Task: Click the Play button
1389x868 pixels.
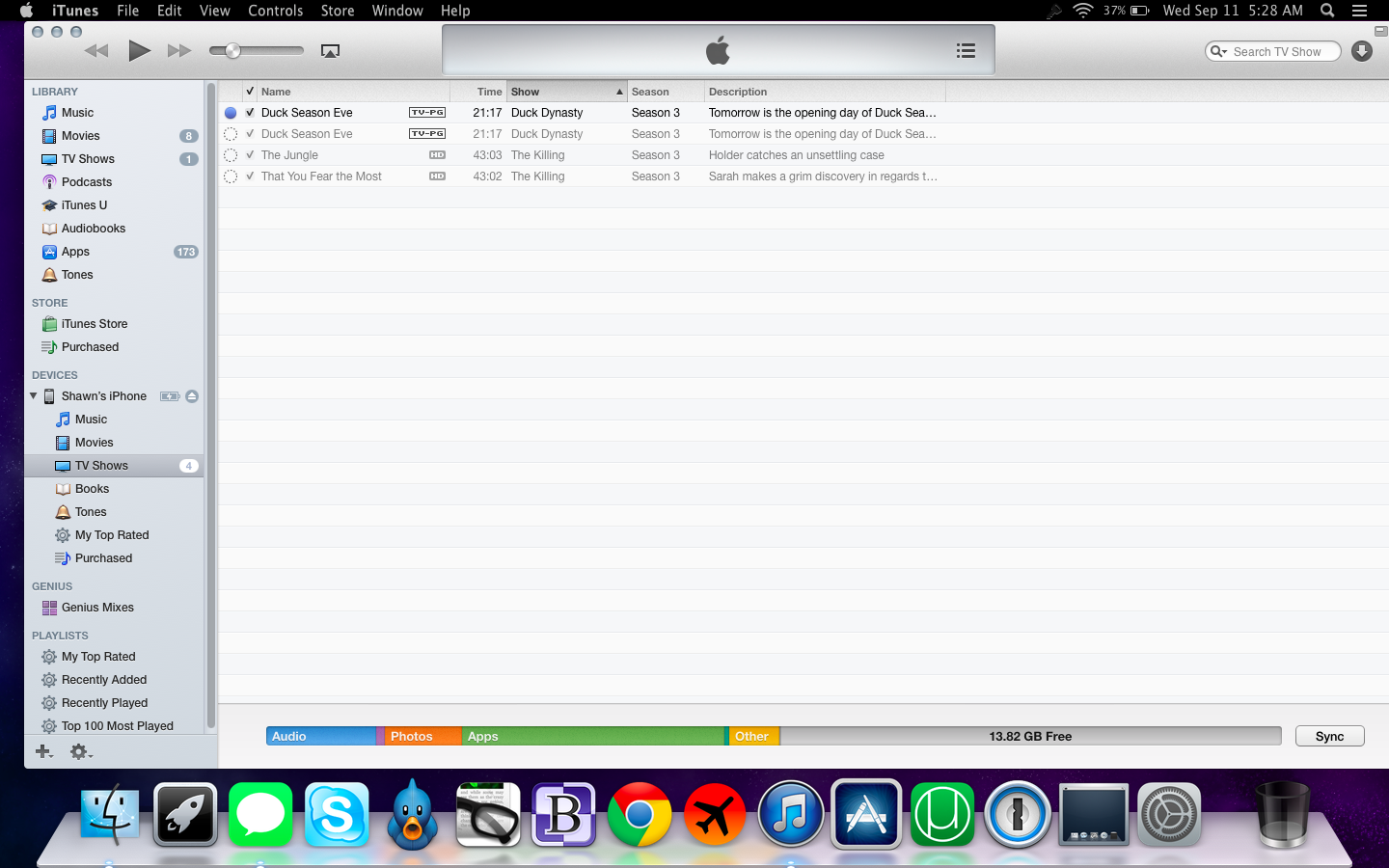Action: 140,50
